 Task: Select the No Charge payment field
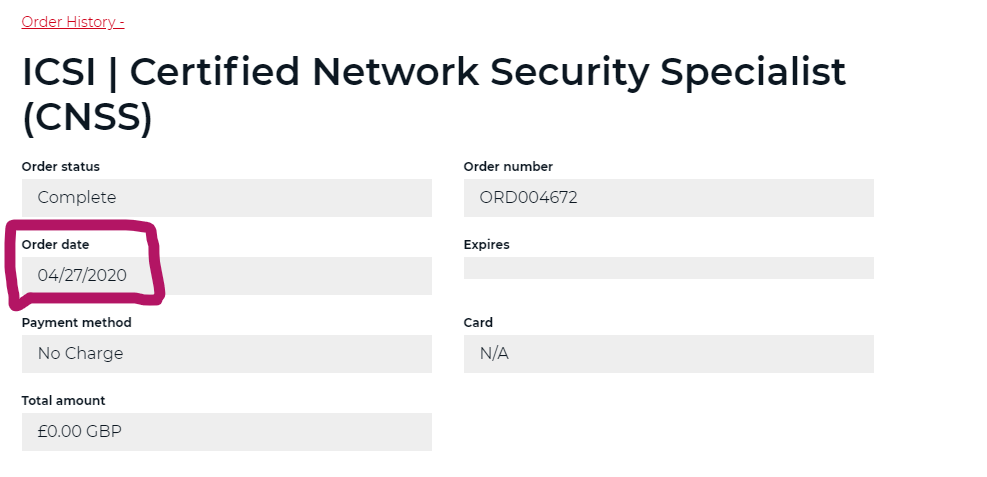(226, 354)
